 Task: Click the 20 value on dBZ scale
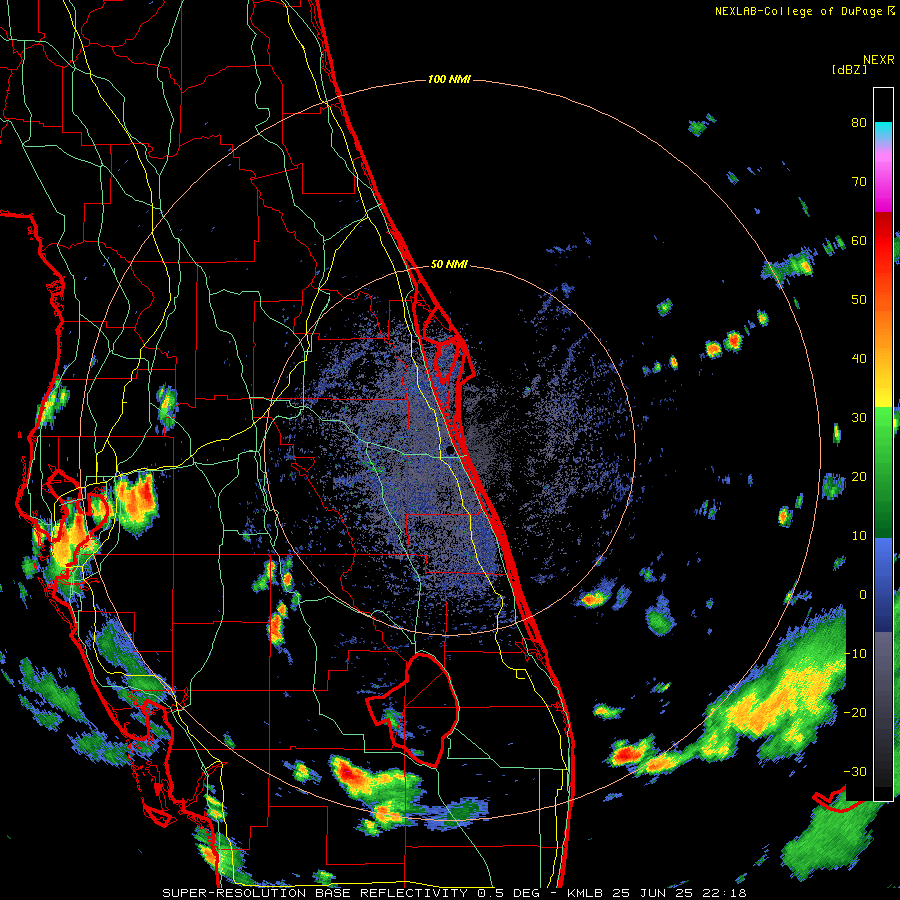pyautogui.click(x=859, y=477)
